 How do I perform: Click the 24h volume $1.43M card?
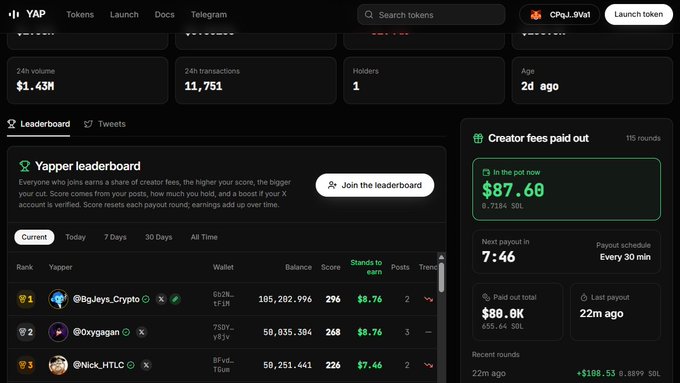click(88, 80)
